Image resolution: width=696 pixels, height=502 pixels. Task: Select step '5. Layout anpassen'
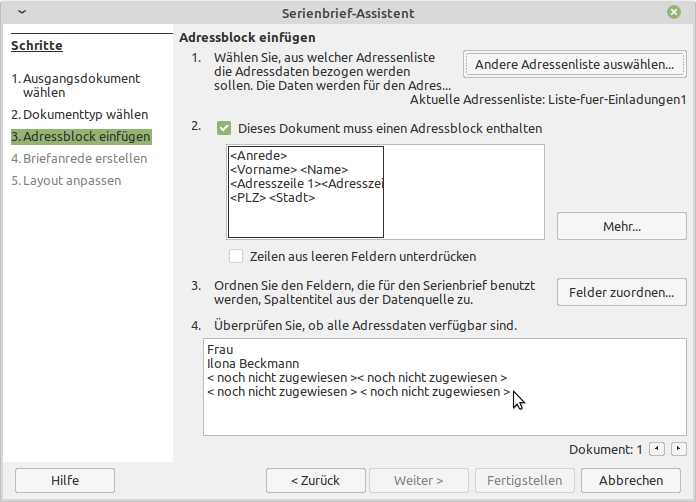click(x=66, y=181)
